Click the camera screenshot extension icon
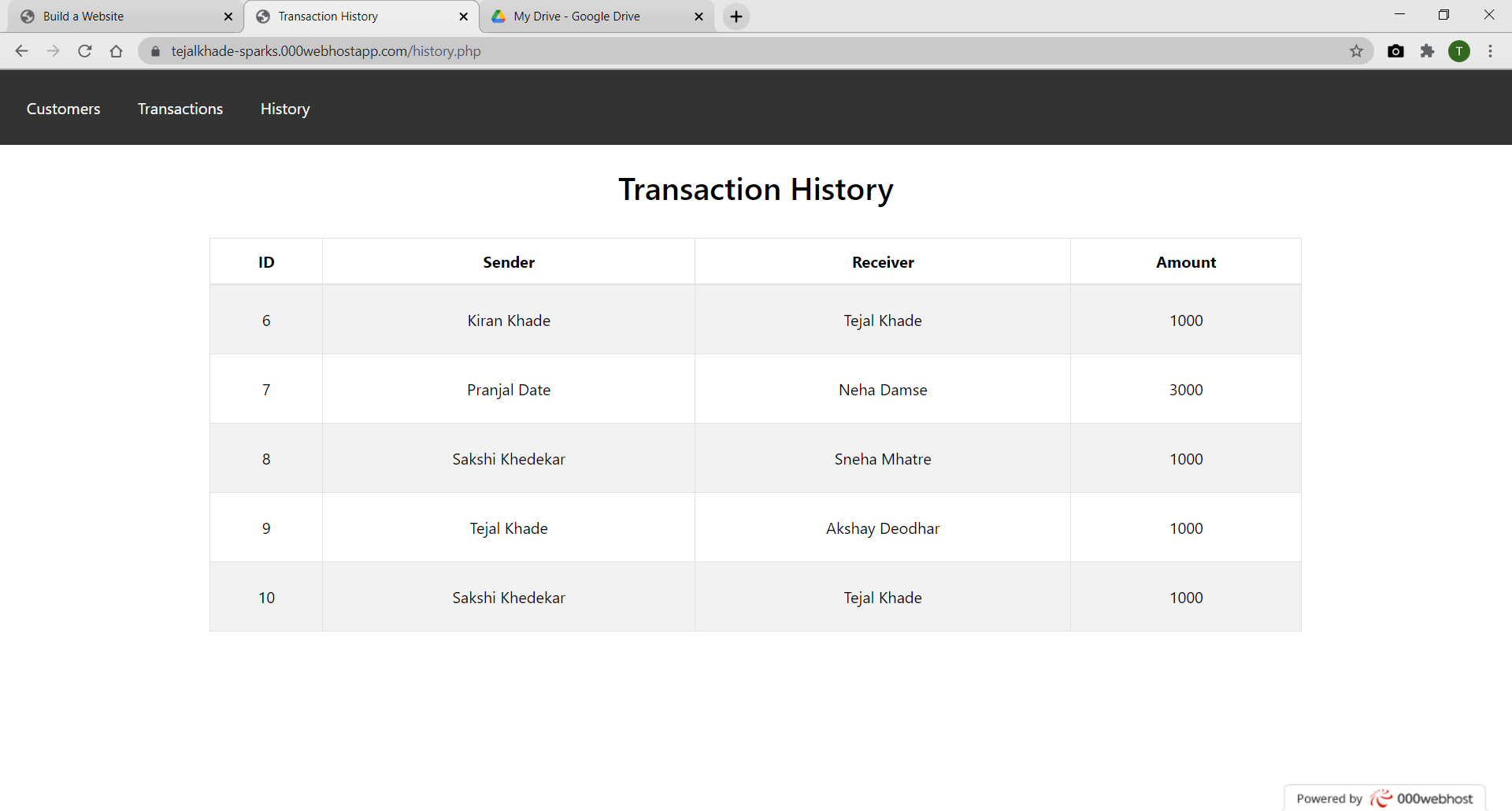1512x811 pixels. (x=1396, y=50)
